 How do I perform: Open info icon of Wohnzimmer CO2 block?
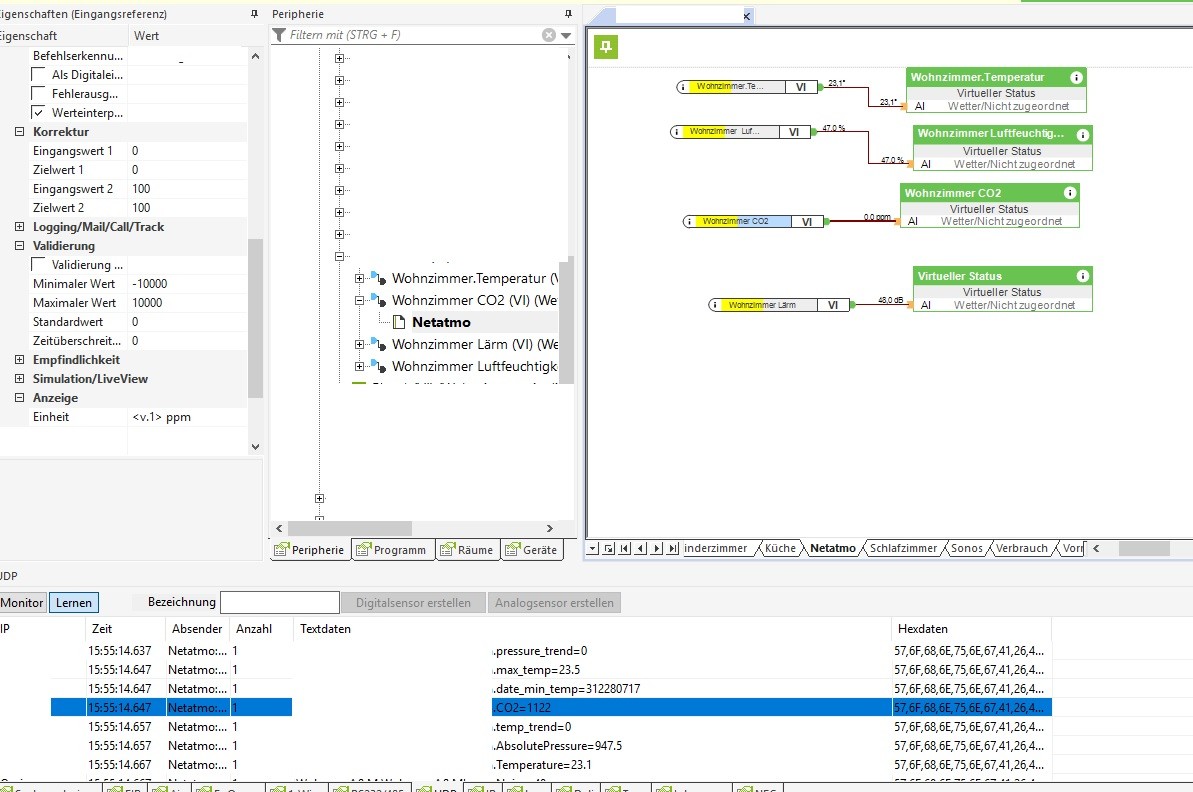pyautogui.click(x=1069, y=193)
